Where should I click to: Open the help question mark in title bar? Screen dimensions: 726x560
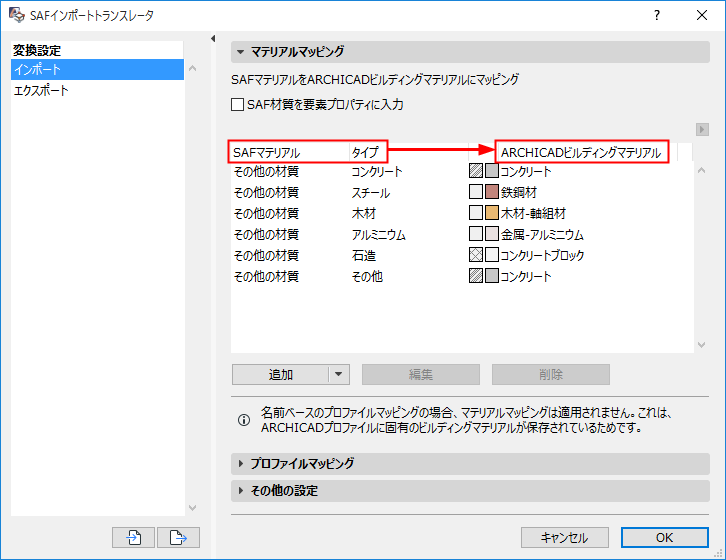click(x=657, y=15)
